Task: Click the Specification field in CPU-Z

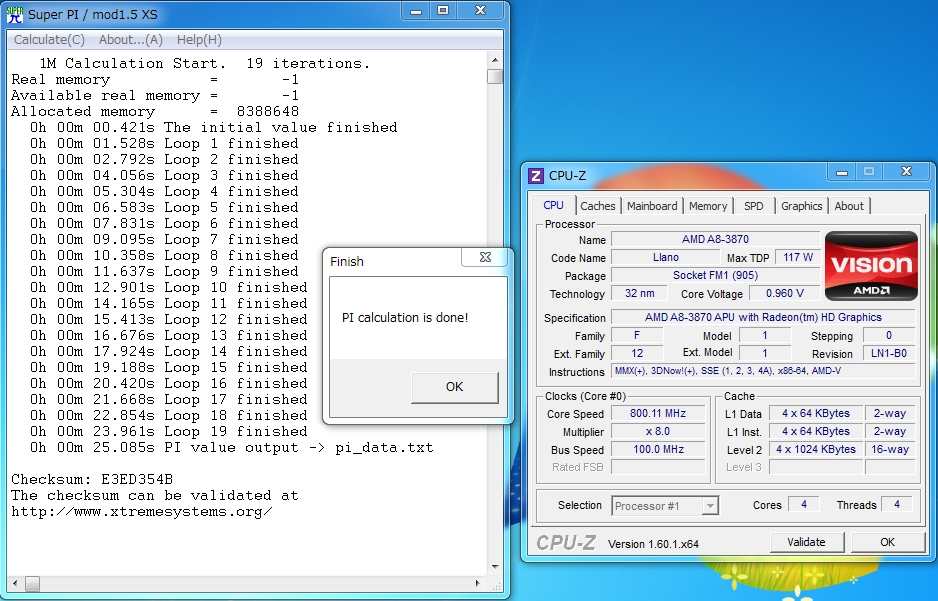Action: click(763, 317)
